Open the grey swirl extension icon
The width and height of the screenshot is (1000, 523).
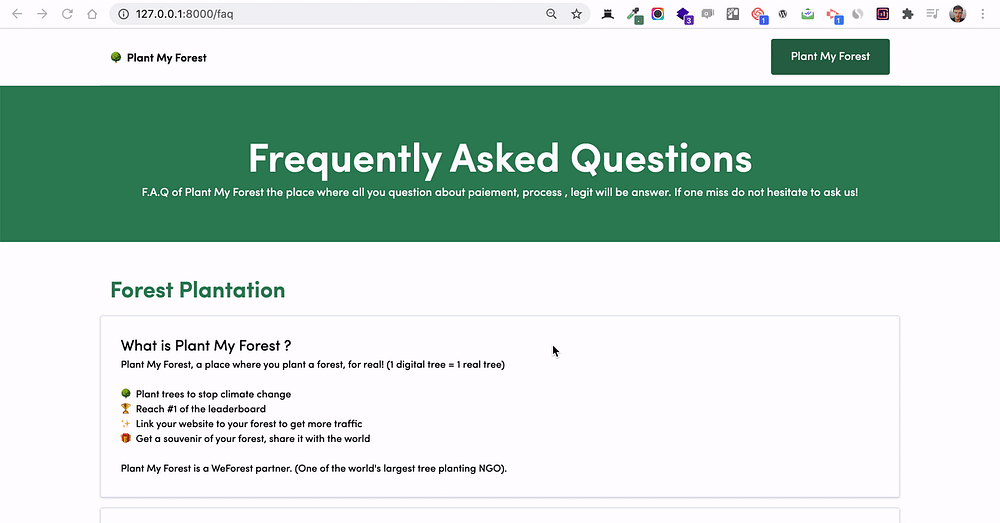click(x=858, y=14)
